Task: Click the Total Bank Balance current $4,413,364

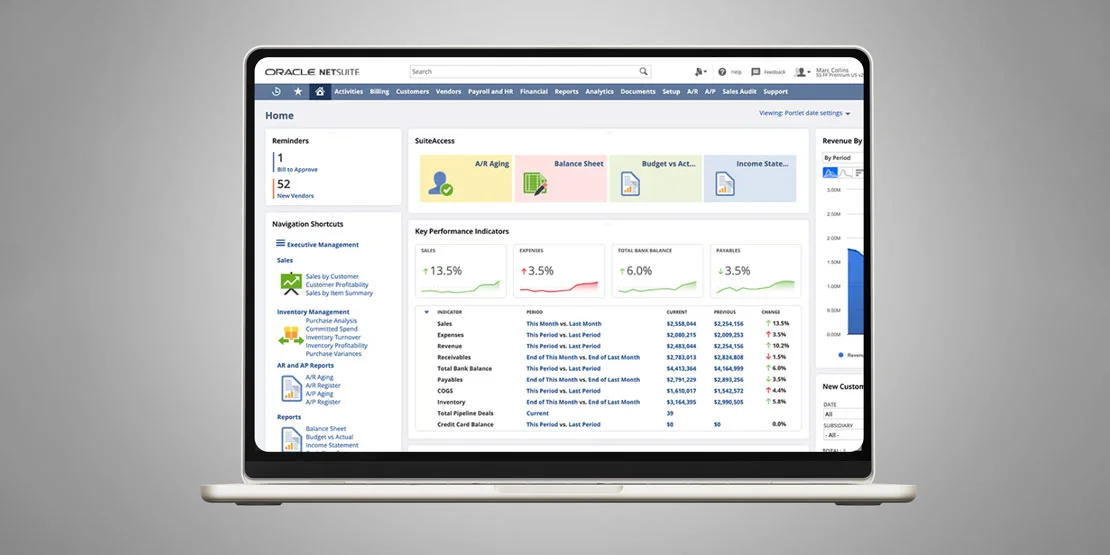Action: click(x=681, y=368)
